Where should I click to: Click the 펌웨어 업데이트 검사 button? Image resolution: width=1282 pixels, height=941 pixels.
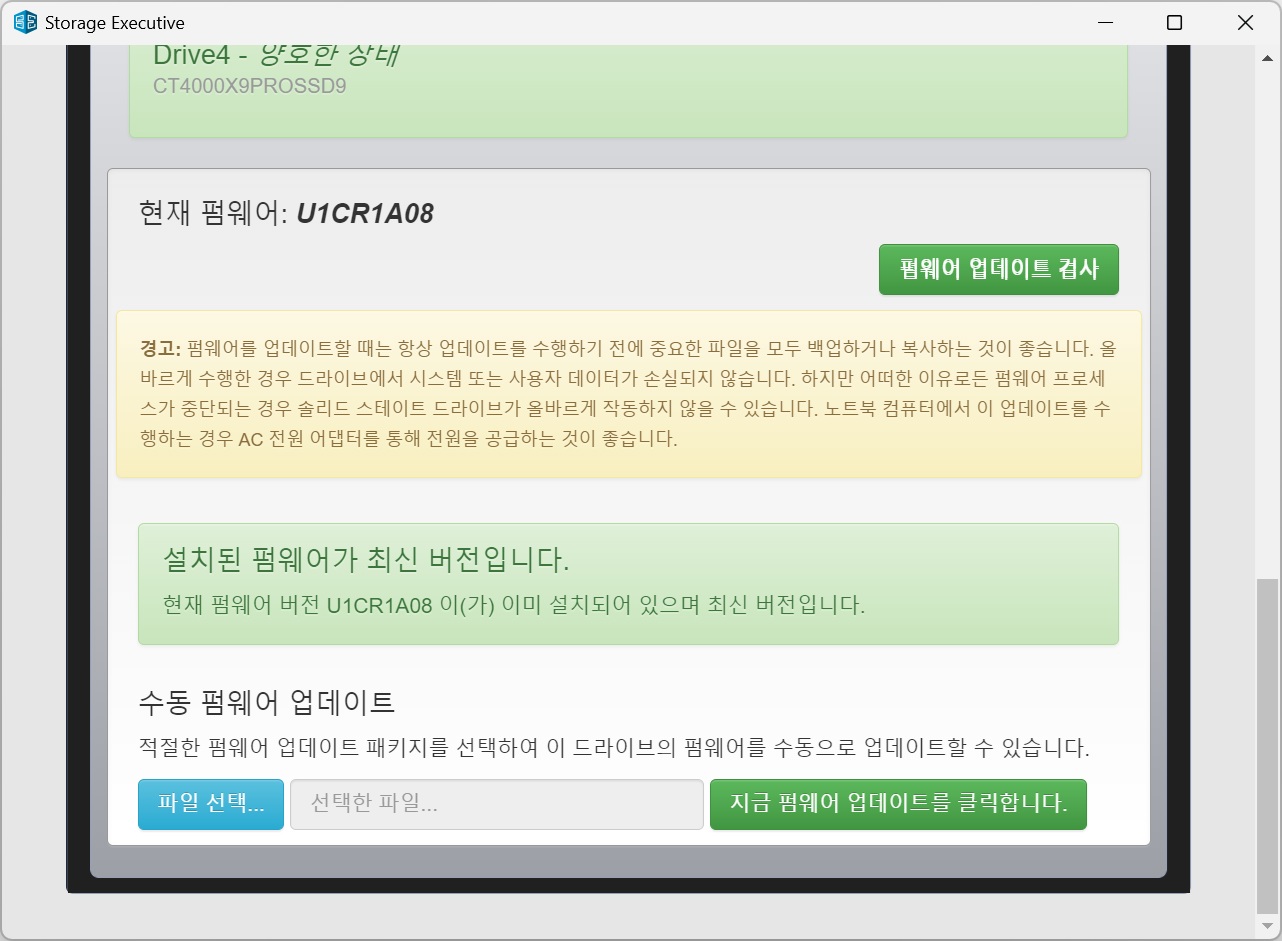[x=998, y=269]
